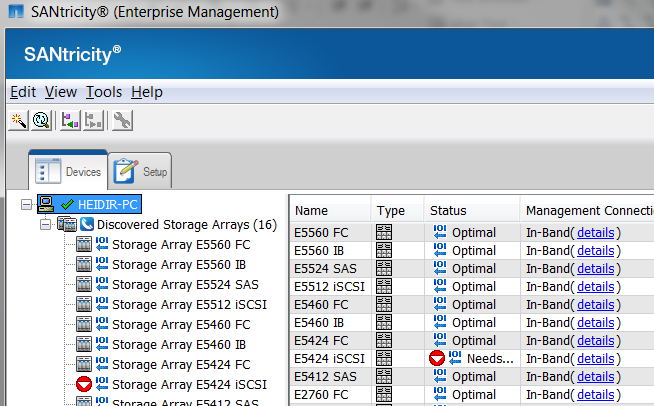
Task: Open details link for E5560 FC
Action: (596, 233)
